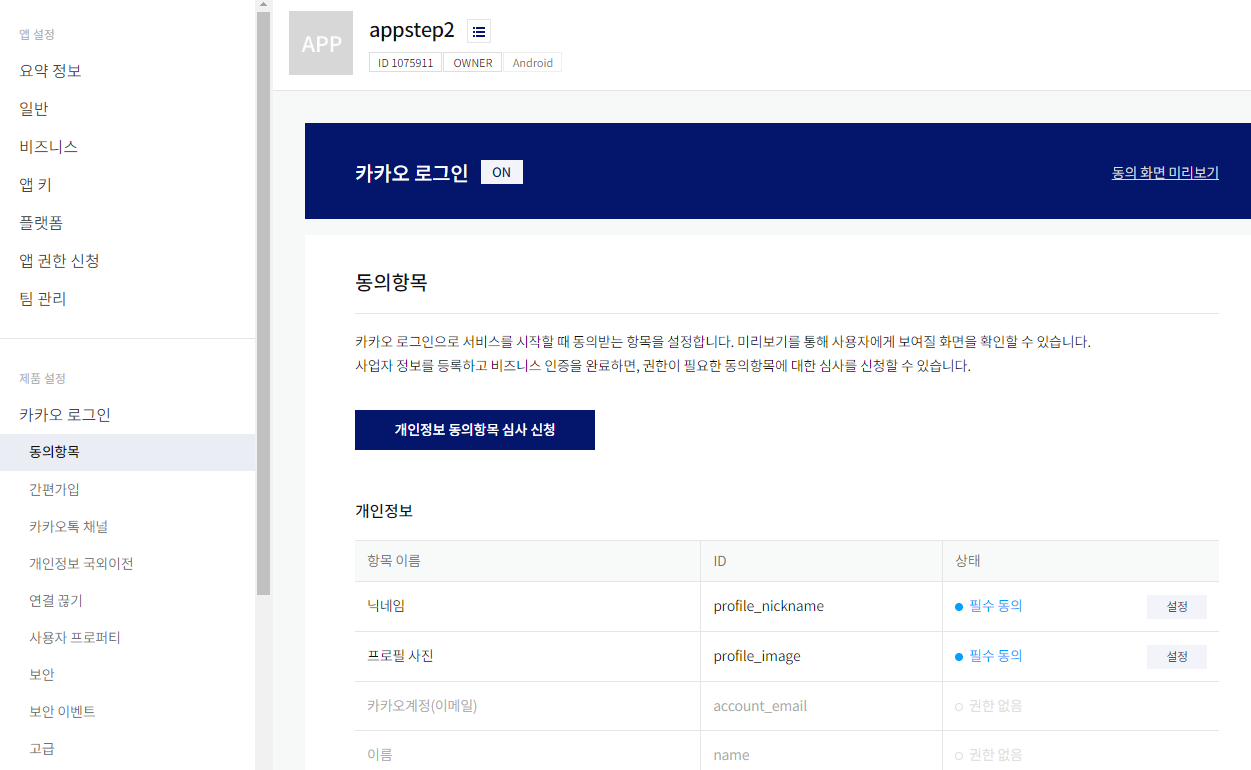The image size is (1251, 770).
Task: Click 설정 button for 프로필 사진 row
Action: 1177,657
